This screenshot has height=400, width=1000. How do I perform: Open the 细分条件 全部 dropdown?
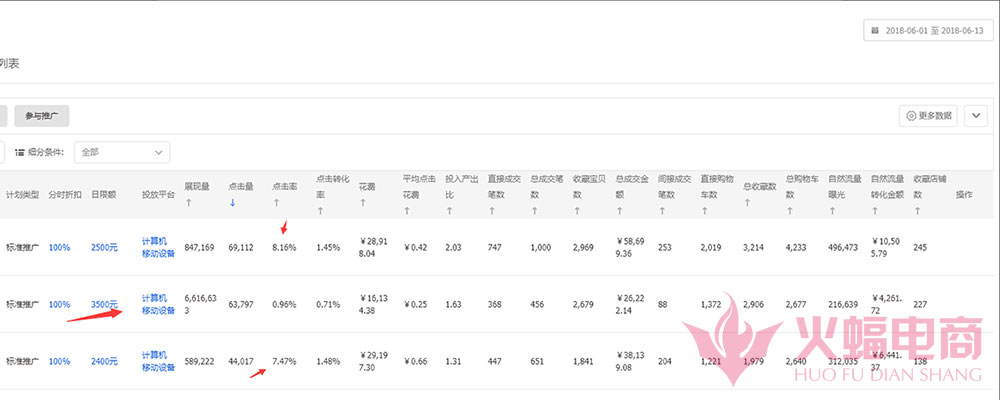point(122,152)
